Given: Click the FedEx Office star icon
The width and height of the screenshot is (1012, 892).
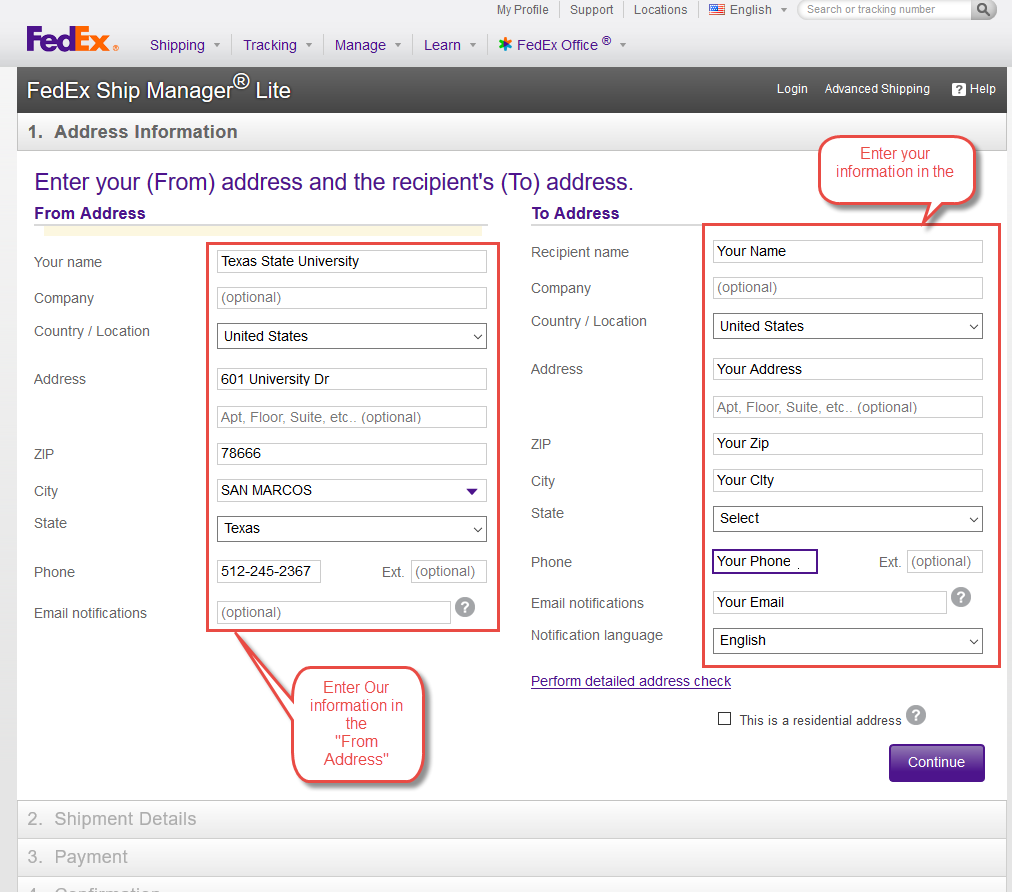Looking at the screenshot, I should click(506, 45).
